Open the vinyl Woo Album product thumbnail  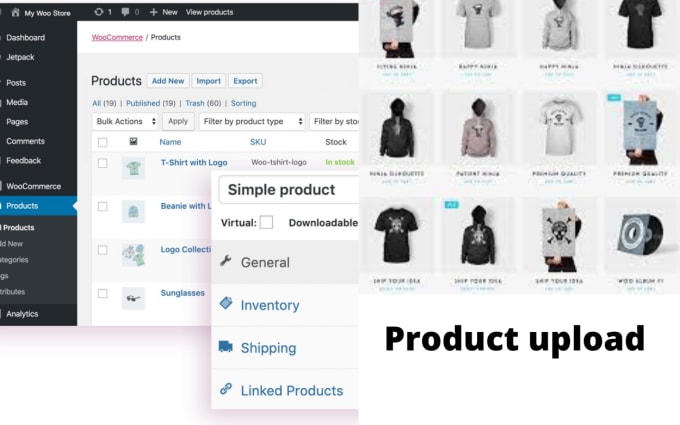tap(640, 234)
